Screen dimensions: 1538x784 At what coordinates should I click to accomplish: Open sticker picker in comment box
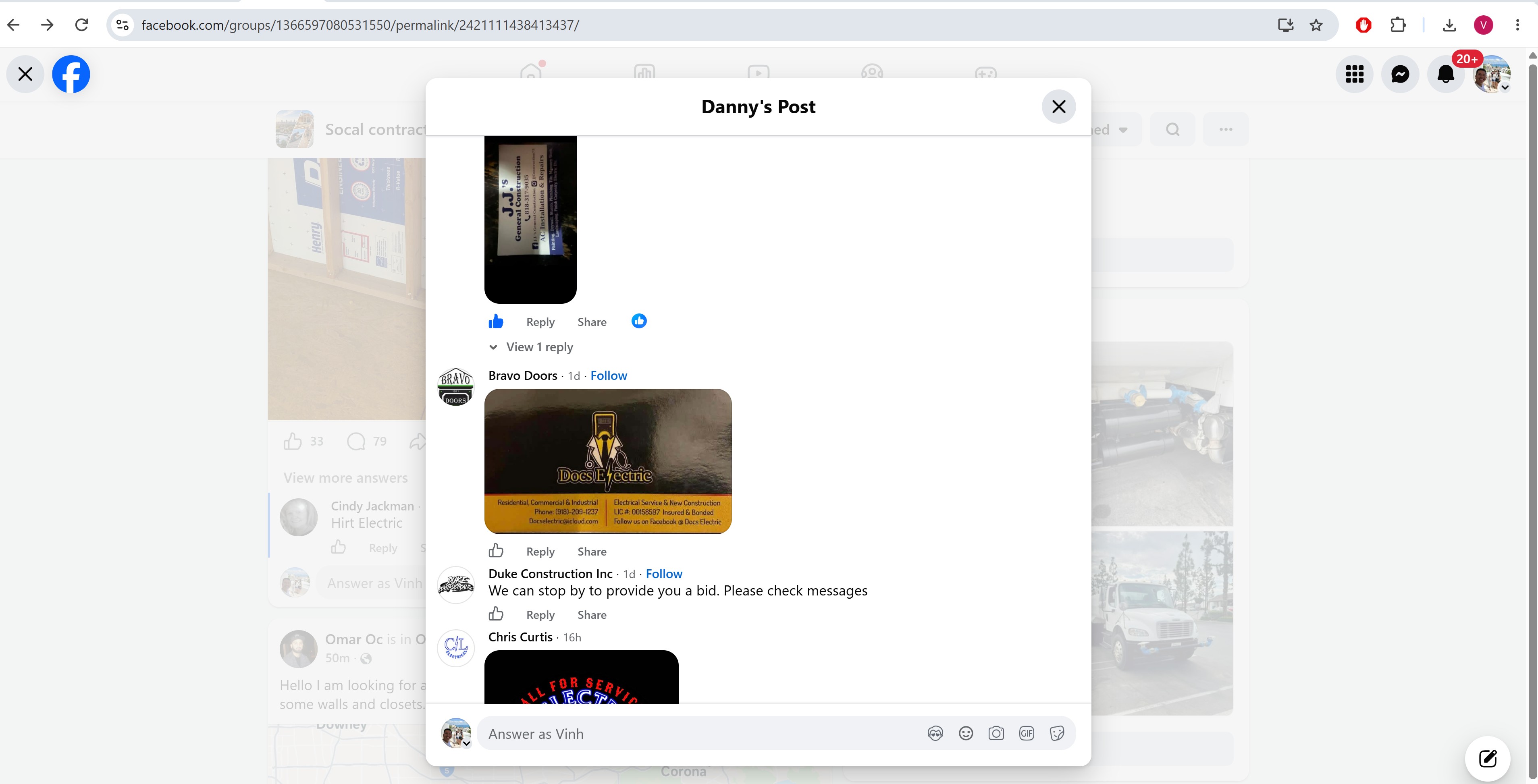(1057, 733)
